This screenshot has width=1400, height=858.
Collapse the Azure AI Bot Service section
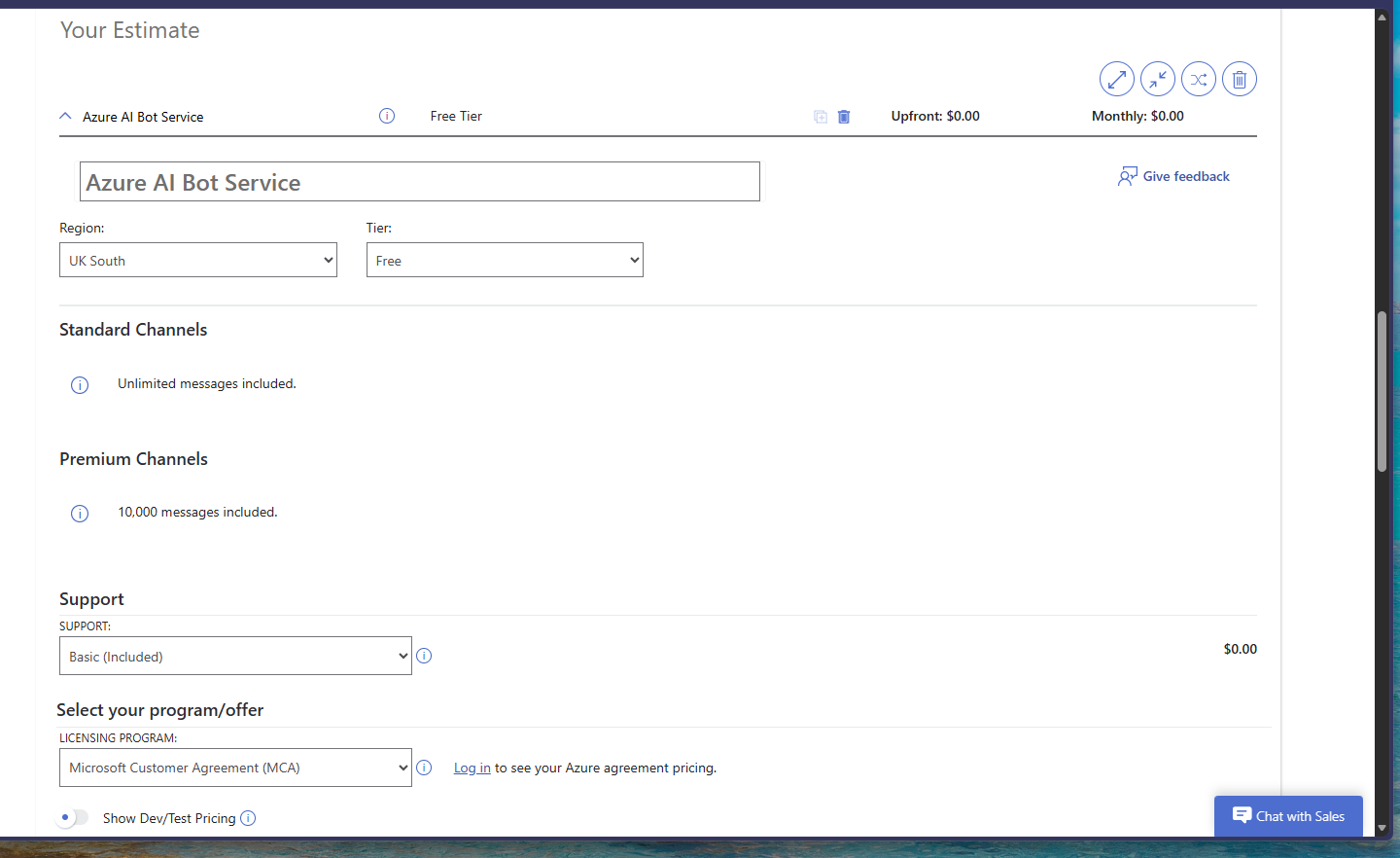[x=65, y=116]
